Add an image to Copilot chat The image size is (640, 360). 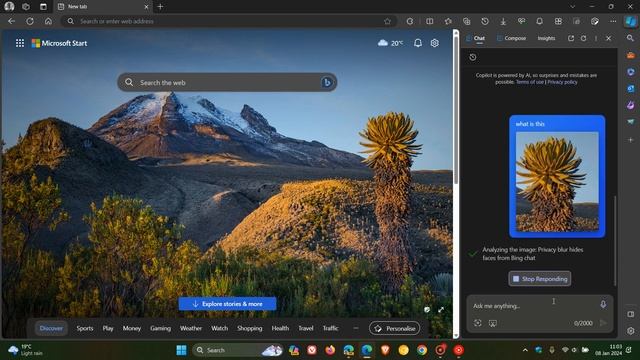point(478,323)
